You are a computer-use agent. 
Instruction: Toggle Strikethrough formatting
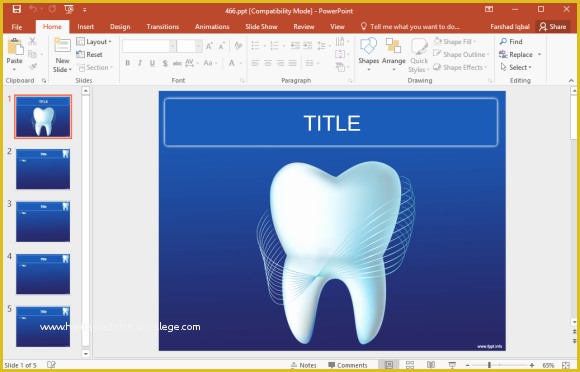(x=177, y=63)
